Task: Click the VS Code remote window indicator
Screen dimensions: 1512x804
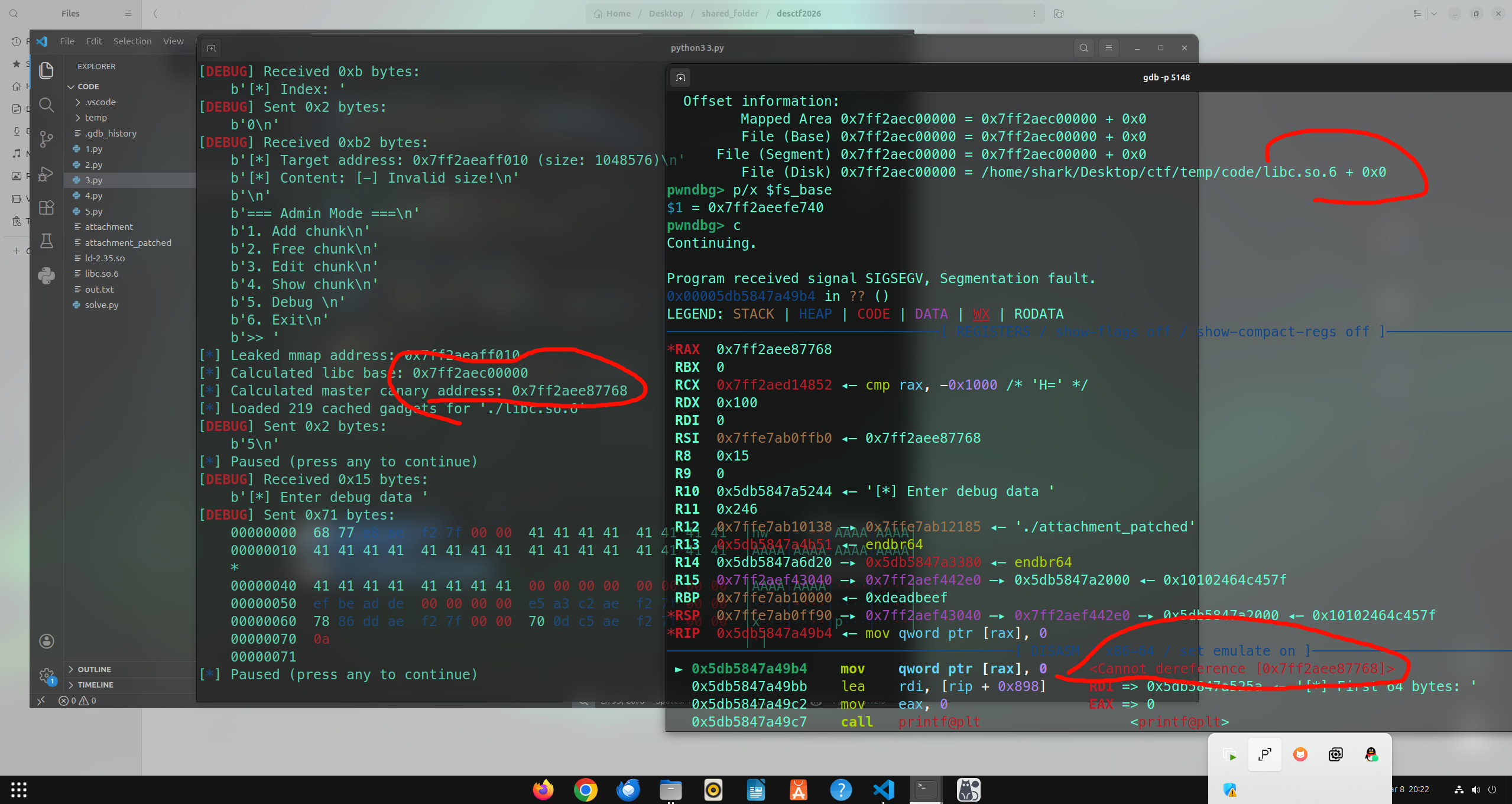Action: 41,701
